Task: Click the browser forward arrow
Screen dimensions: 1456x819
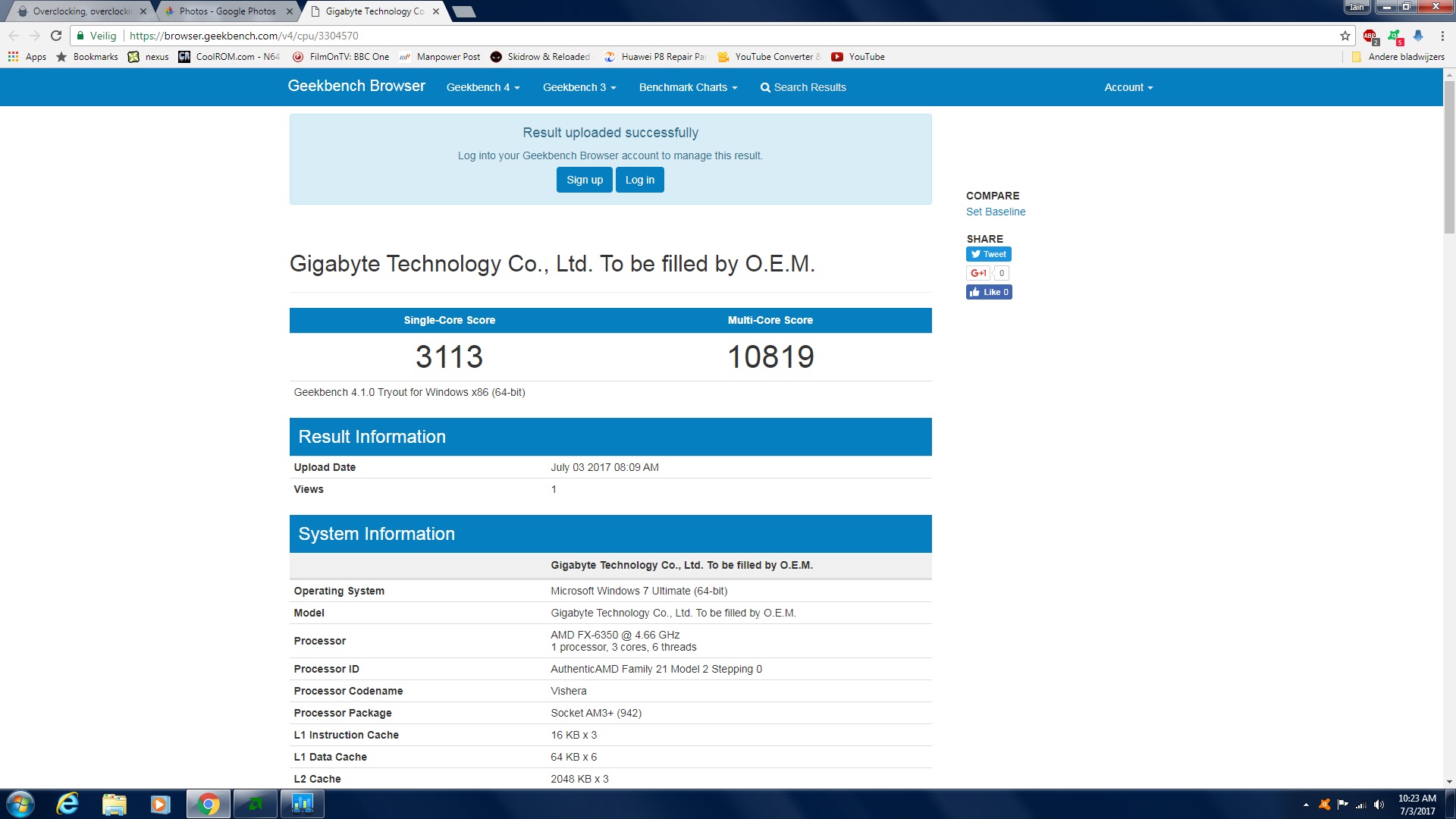Action: tap(35, 36)
